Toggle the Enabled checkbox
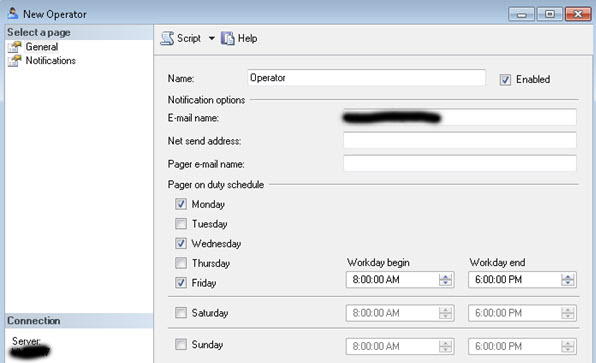The height and width of the screenshot is (363, 596). click(x=505, y=79)
